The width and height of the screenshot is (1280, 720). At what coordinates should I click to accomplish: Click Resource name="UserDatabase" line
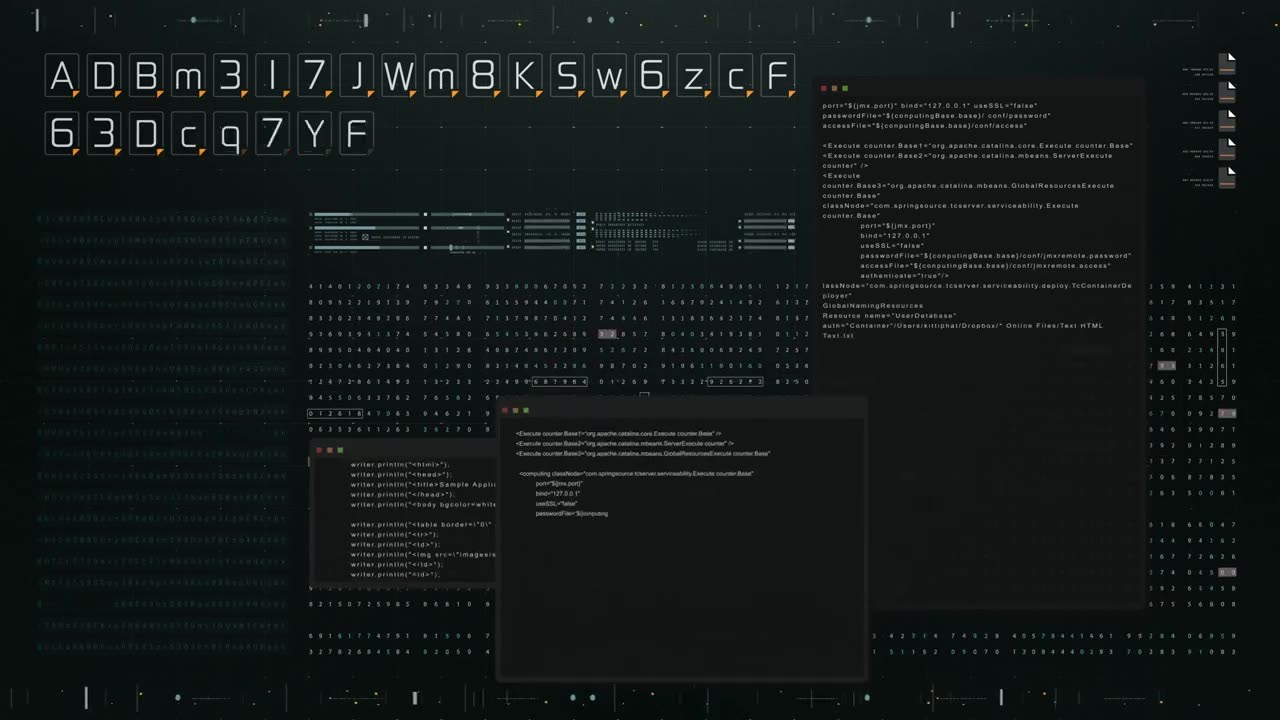click(x=889, y=315)
